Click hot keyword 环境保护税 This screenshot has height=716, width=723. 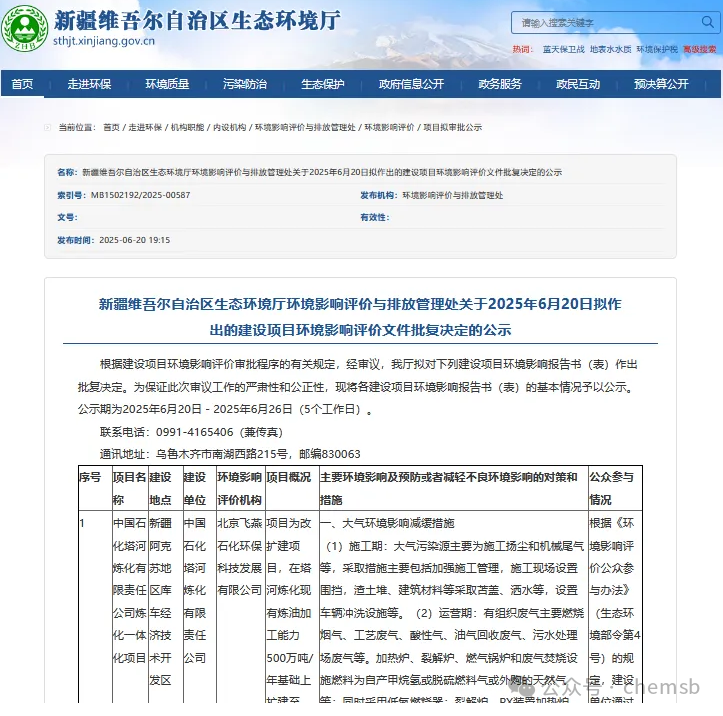click(x=657, y=49)
